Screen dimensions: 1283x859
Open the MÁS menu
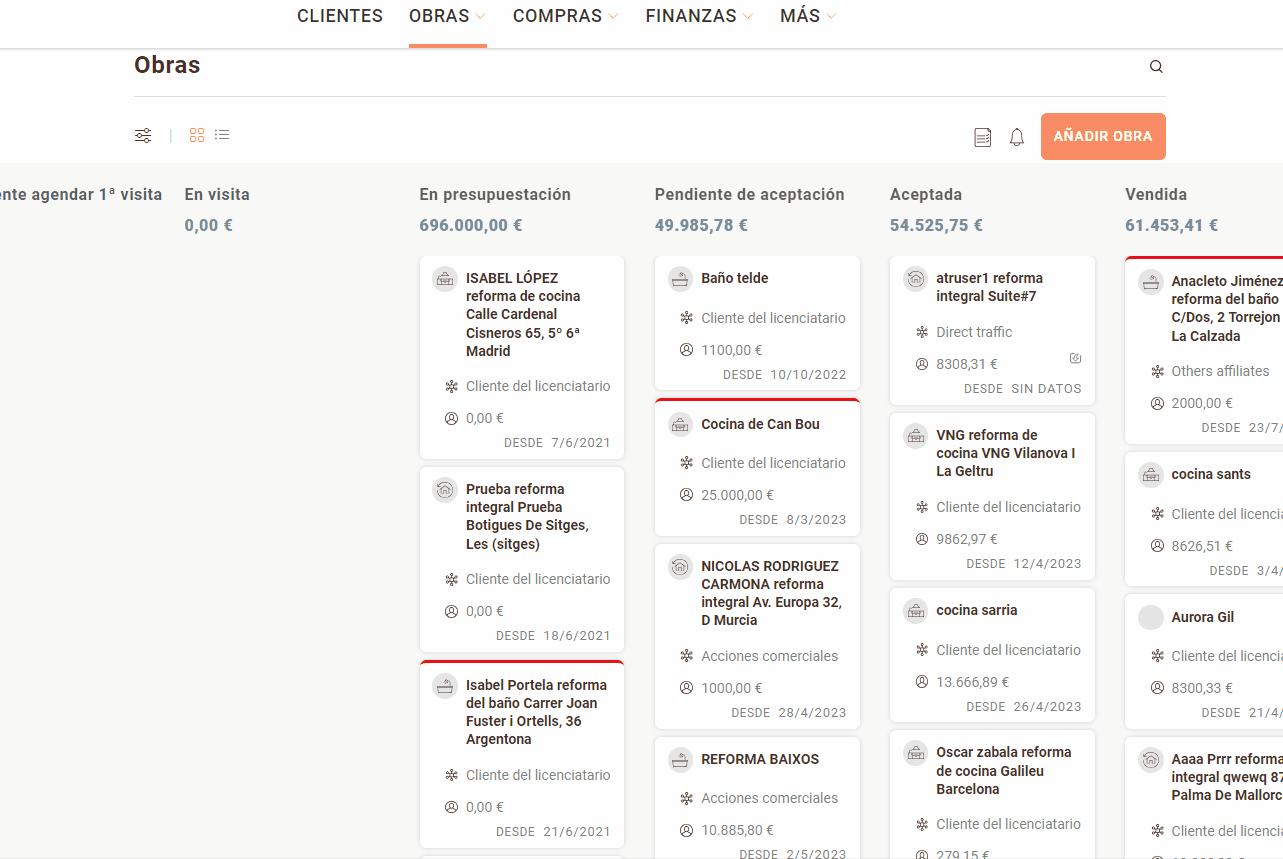[808, 16]
